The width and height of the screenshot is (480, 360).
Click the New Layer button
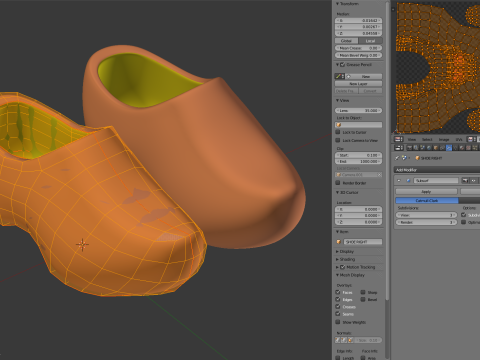pyautogui.click(x=359, y=84)
